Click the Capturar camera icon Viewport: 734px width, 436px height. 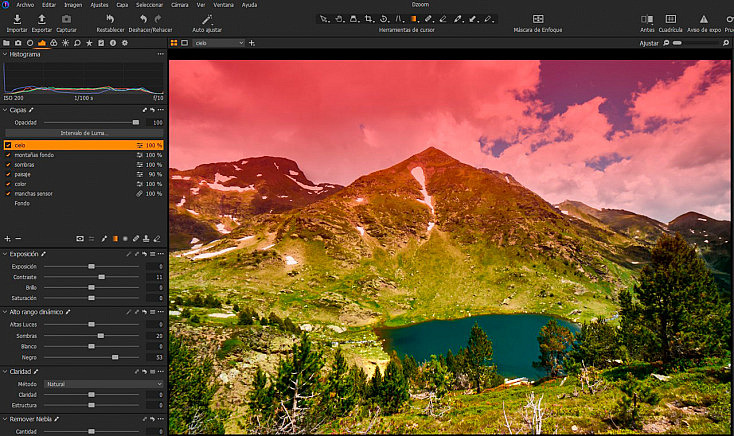click(x=66, y=19)
